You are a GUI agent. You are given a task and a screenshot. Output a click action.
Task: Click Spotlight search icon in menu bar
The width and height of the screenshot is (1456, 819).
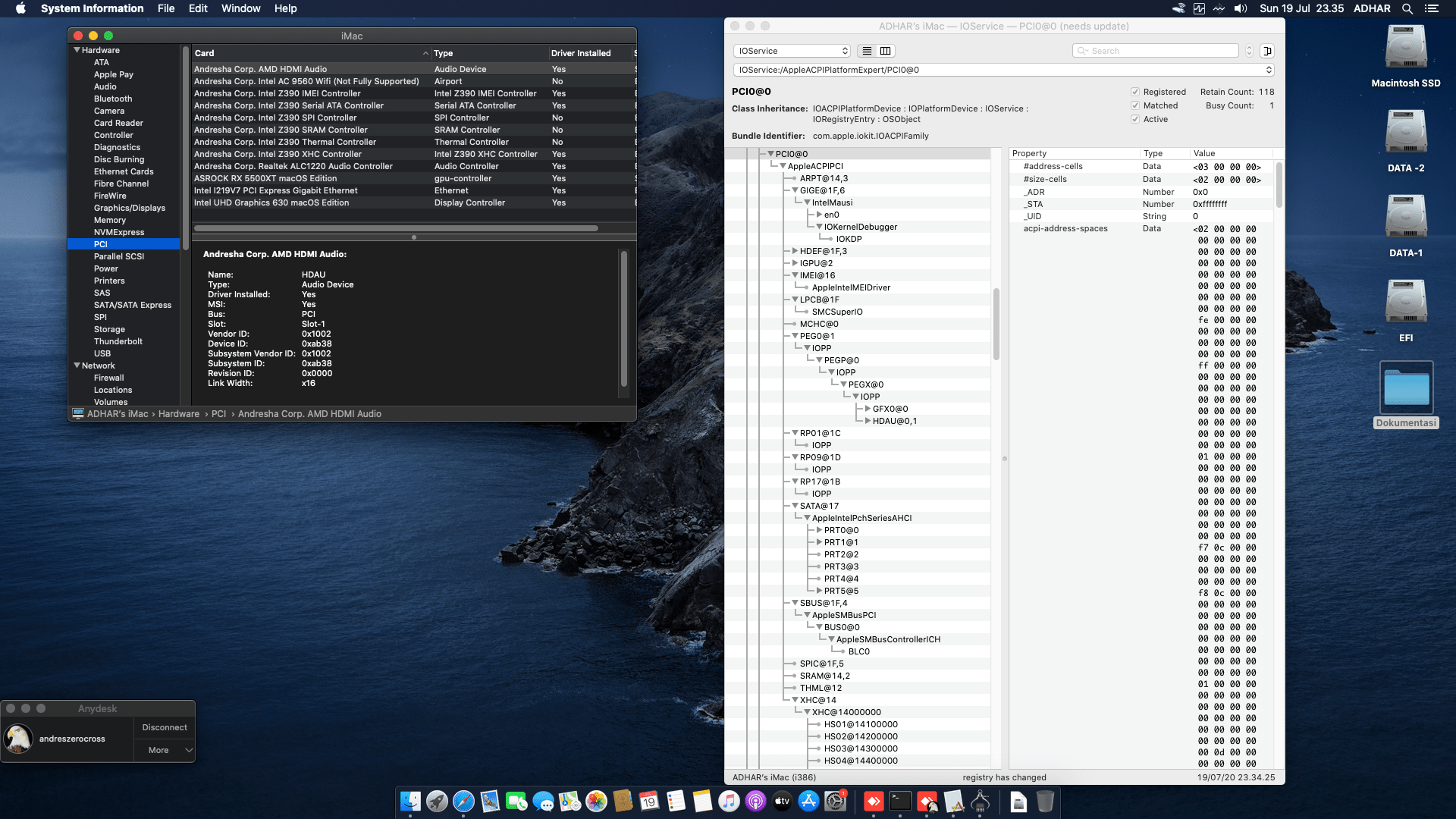coord(1407,8)
